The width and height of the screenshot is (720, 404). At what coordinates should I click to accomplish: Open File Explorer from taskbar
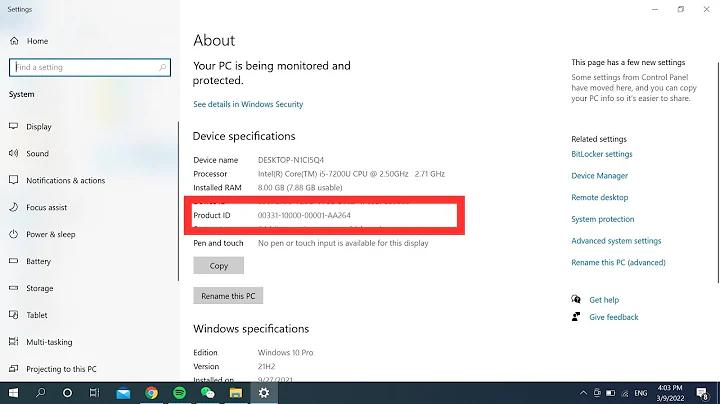coord(236,393)
